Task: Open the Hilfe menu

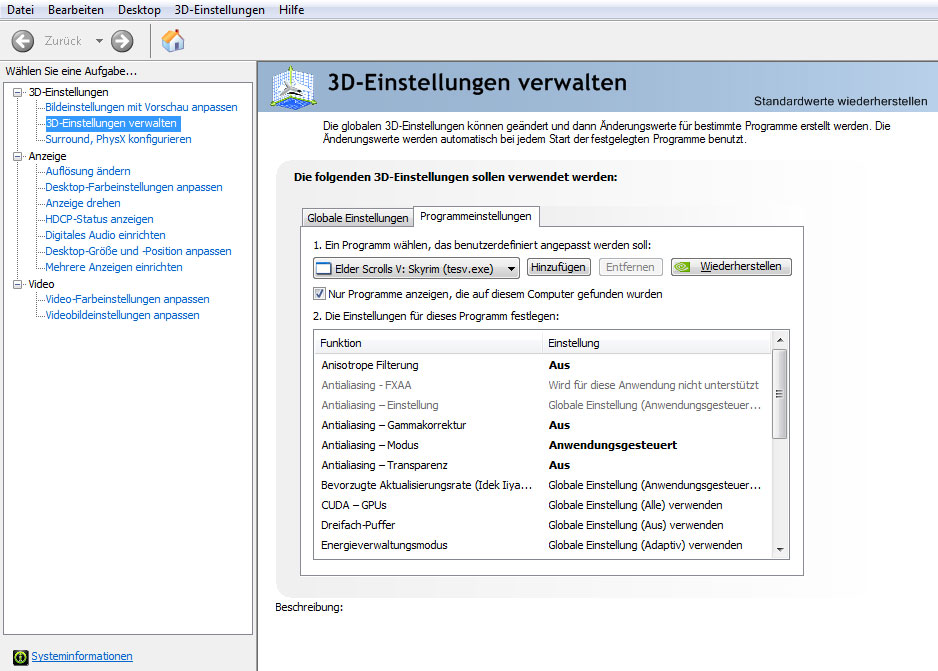Action: point(291,10)
